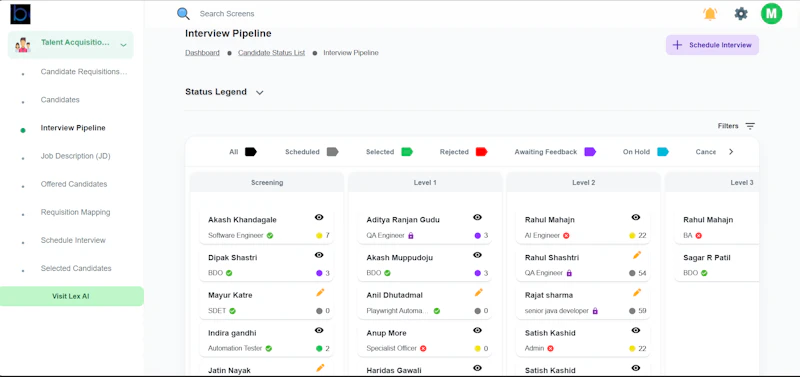Screen dimensions: 800x377
Task: Expand the Status Legend chevron
Action: coord(260,93)
